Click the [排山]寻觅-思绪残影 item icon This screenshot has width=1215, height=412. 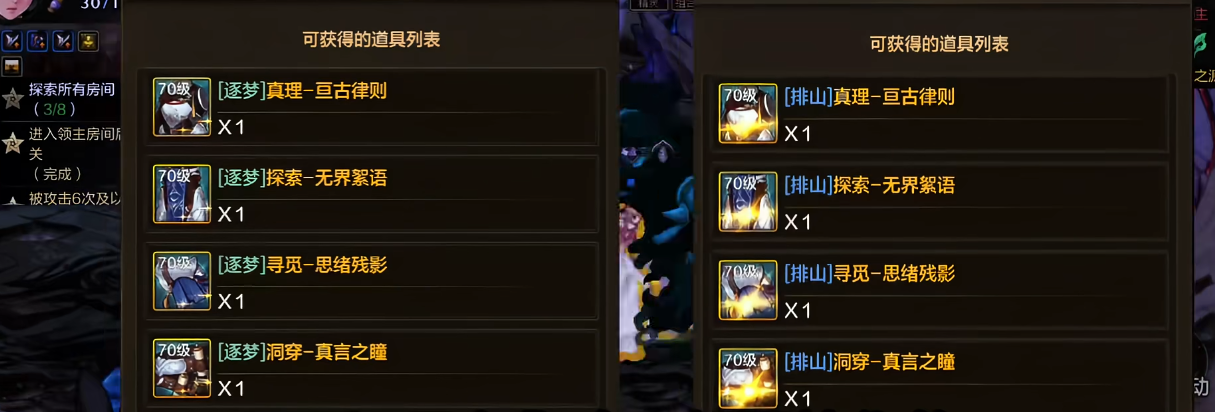tap(748, 290)
